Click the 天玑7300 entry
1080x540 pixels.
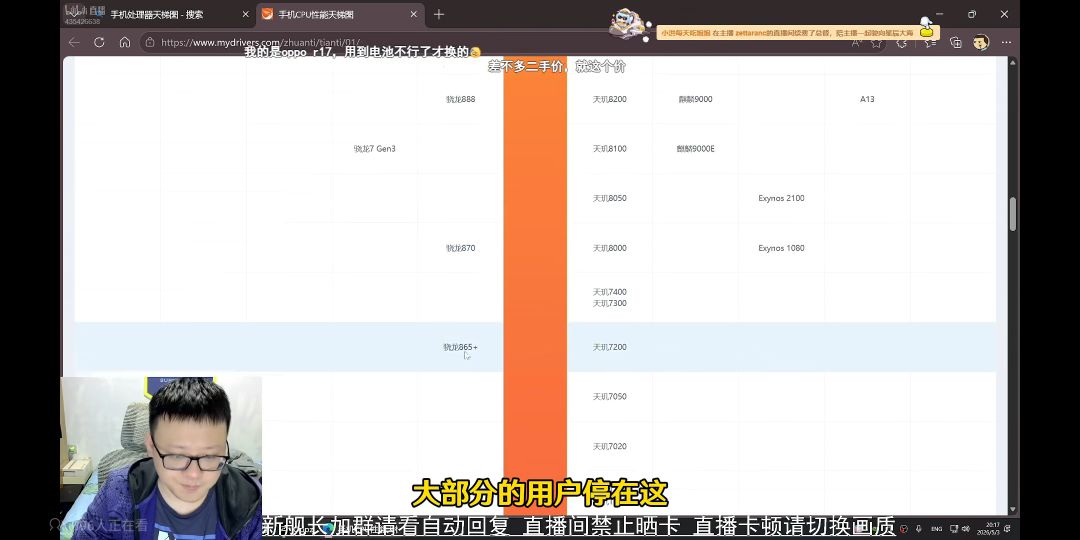click(x=610, y=303)
